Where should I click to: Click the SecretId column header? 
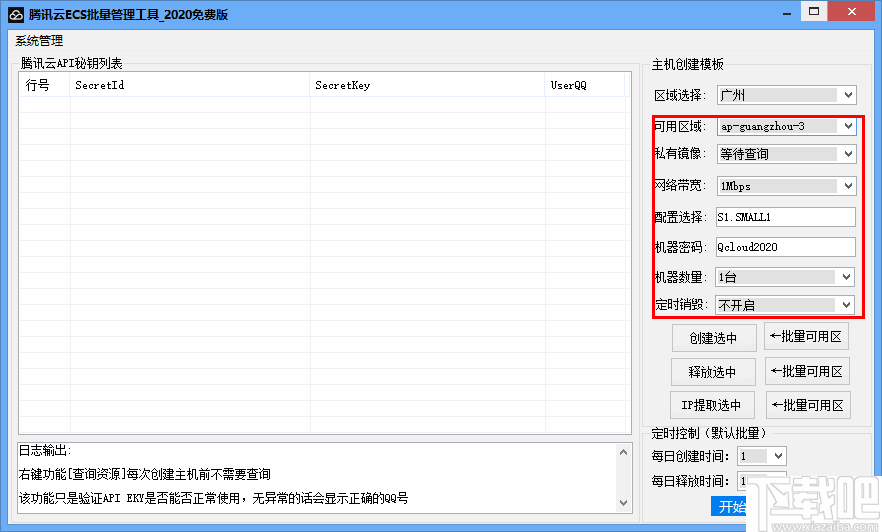(190, 85)
